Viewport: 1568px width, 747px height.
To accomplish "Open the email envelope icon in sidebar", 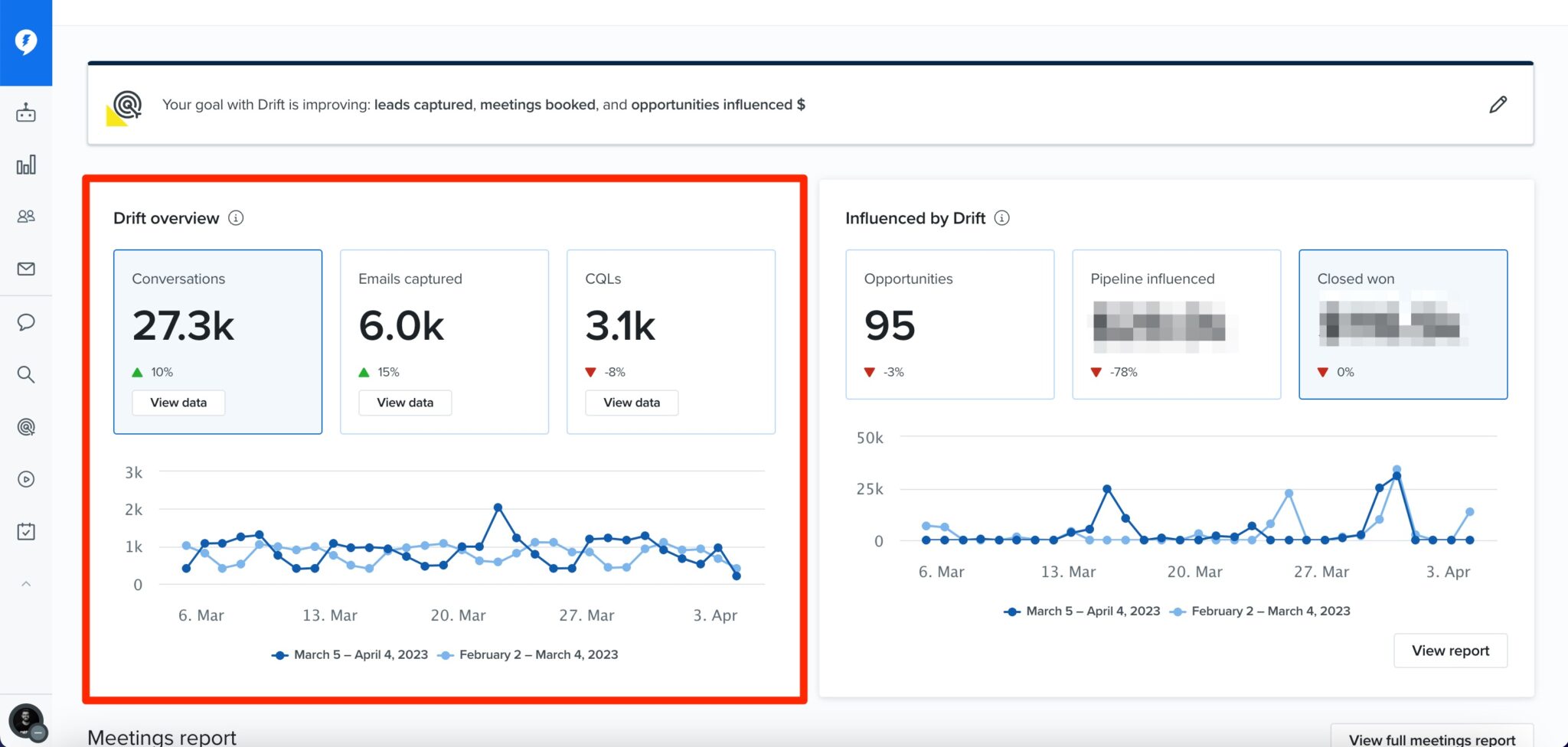I will (x=27, y=269).
